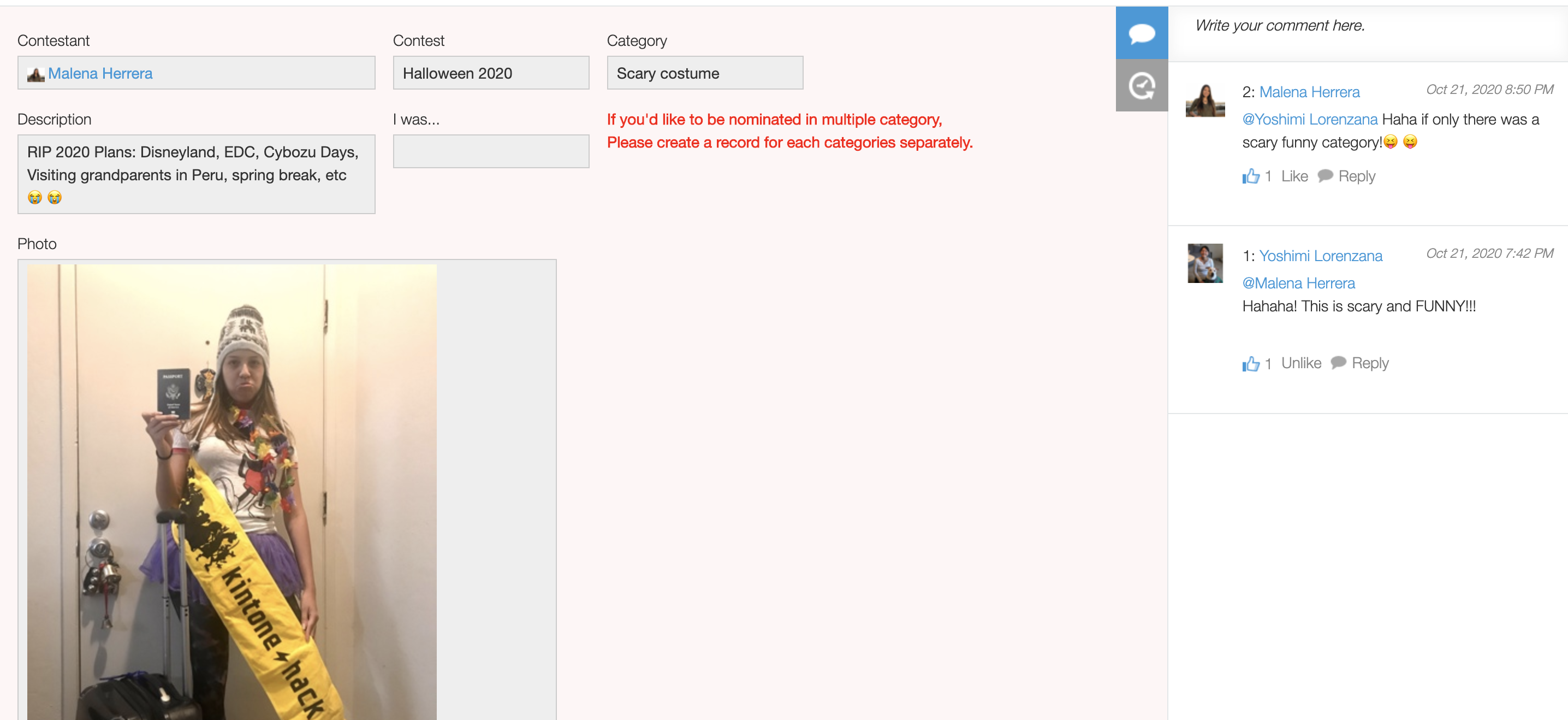1568x720 pixels.
Task: Like Malena Herrera's comment
Action: tap(1294, 176)
